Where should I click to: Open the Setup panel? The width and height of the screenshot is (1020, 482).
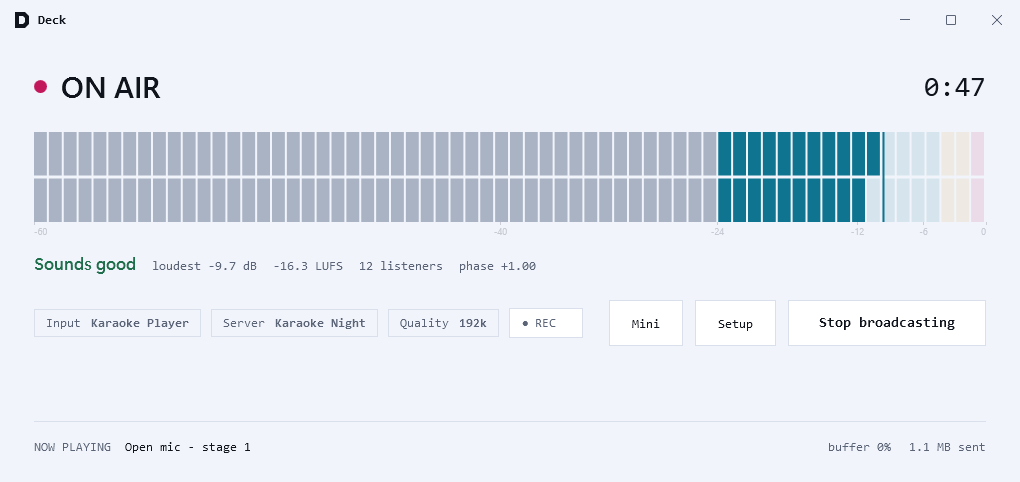735,323
